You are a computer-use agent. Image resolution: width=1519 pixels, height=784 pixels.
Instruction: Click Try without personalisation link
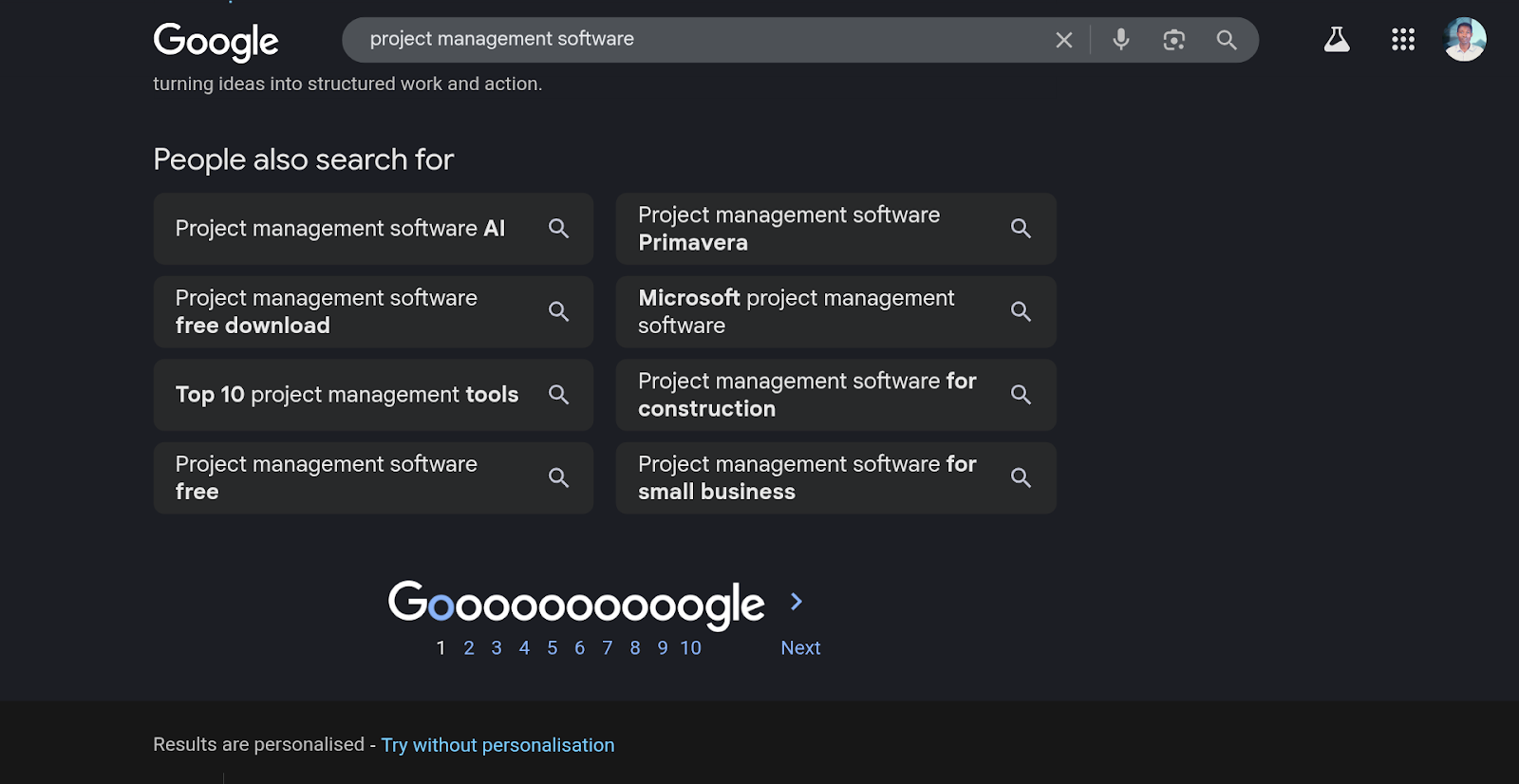pyautogui.click(x=498, y=745)
